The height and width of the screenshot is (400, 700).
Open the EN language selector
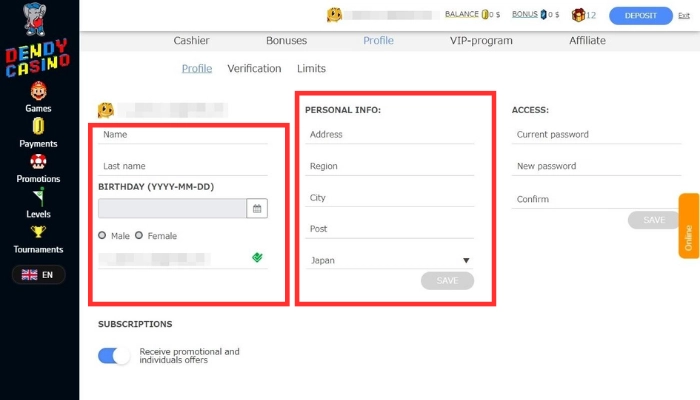coord(38,274)
